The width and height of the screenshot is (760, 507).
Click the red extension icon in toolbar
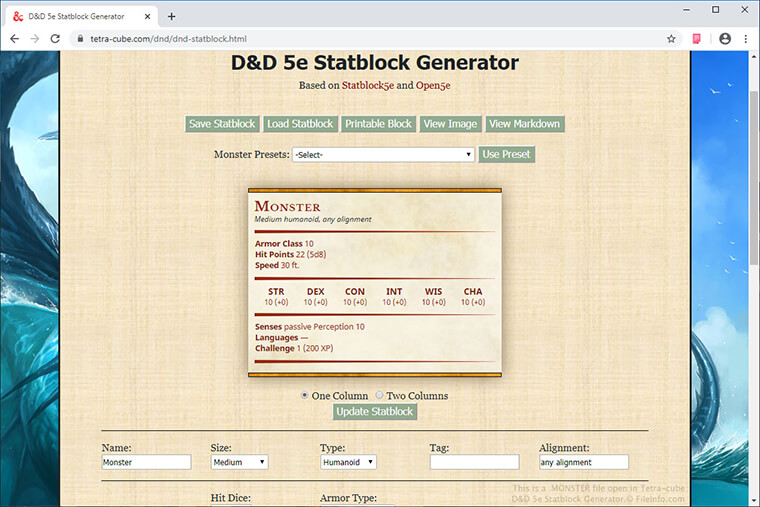tap(697, 38)
